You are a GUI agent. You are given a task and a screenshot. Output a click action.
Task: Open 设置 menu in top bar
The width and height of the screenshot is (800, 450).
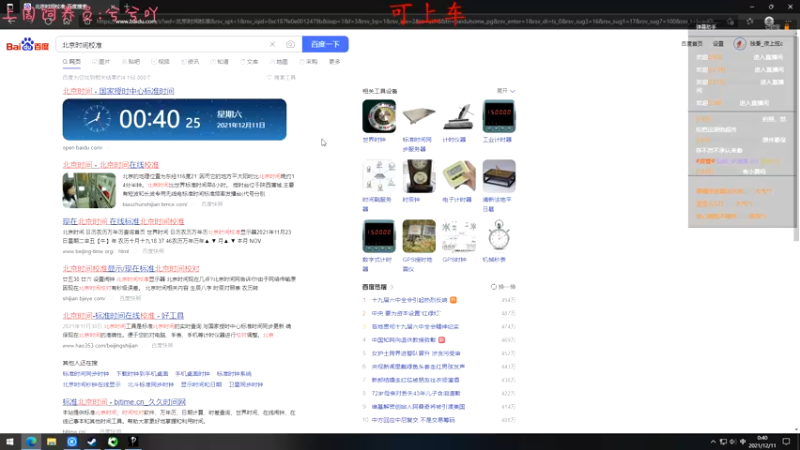point(718,44)
